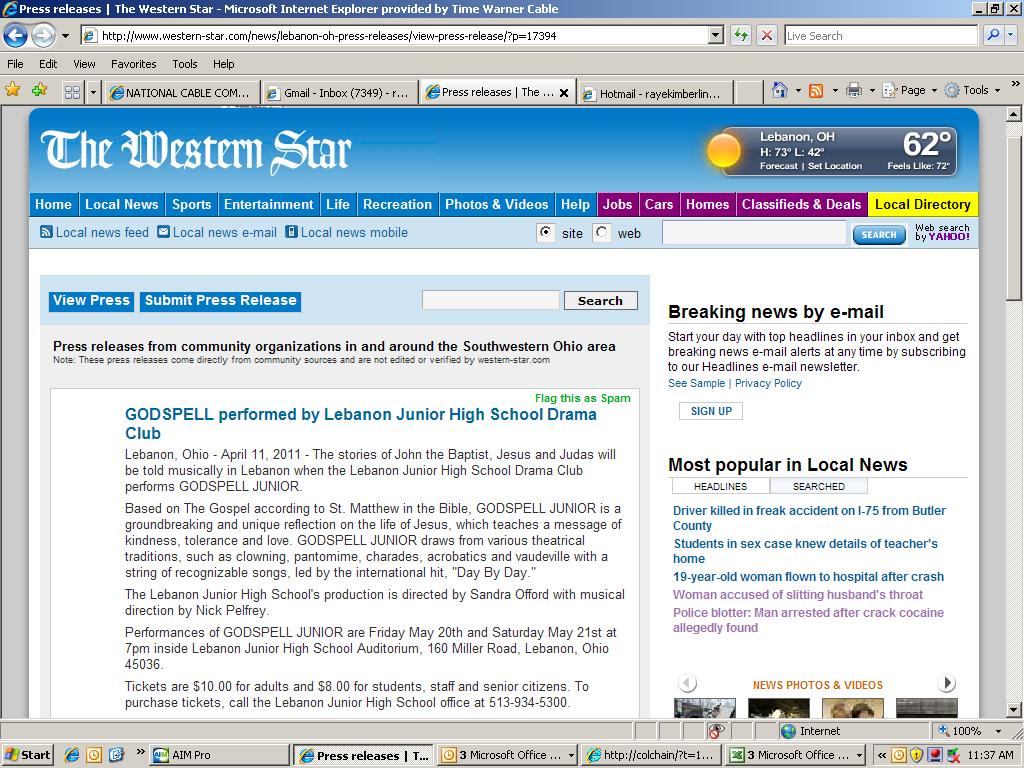
Task: Open the Page menu dropdown
Action: [910, 91]
